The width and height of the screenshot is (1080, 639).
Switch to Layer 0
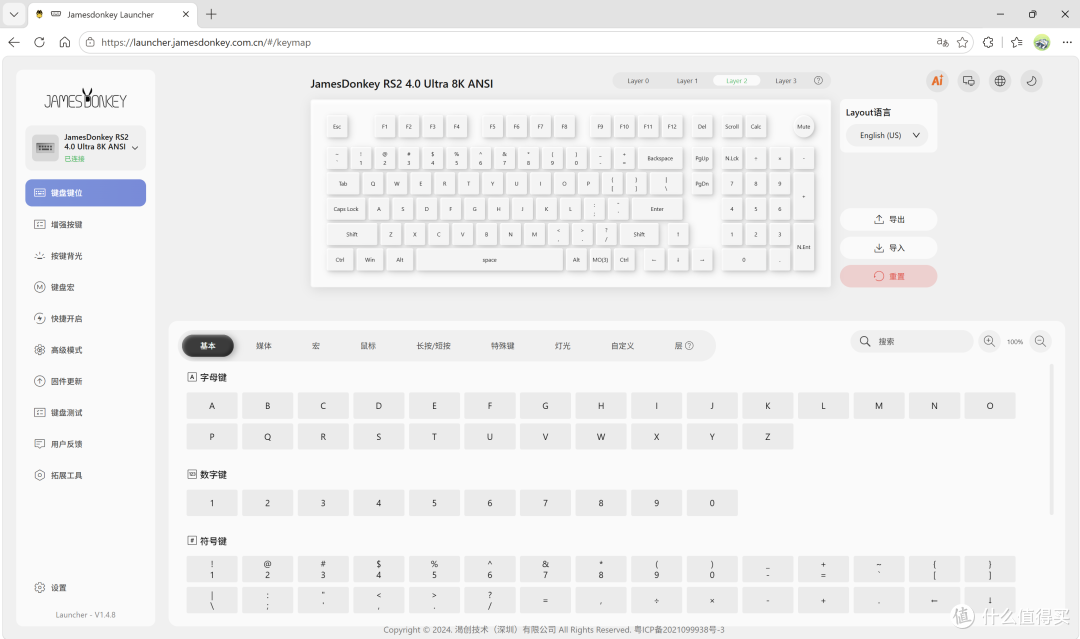[x=638, y=81]
